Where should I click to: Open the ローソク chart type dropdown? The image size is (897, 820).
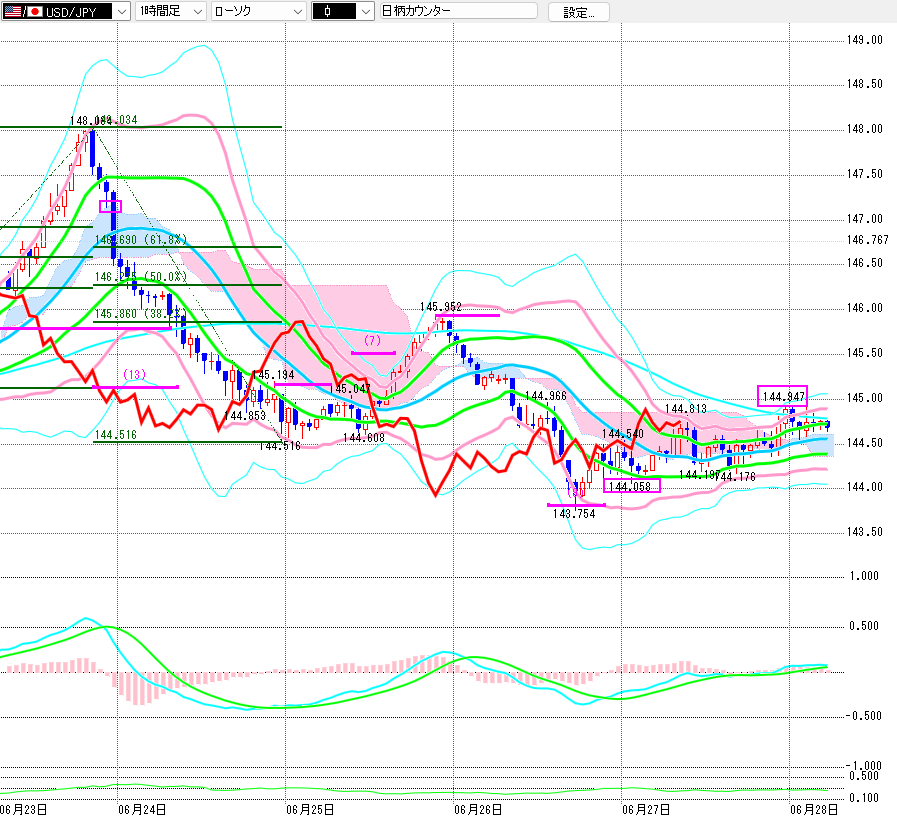tap(258, 11)
